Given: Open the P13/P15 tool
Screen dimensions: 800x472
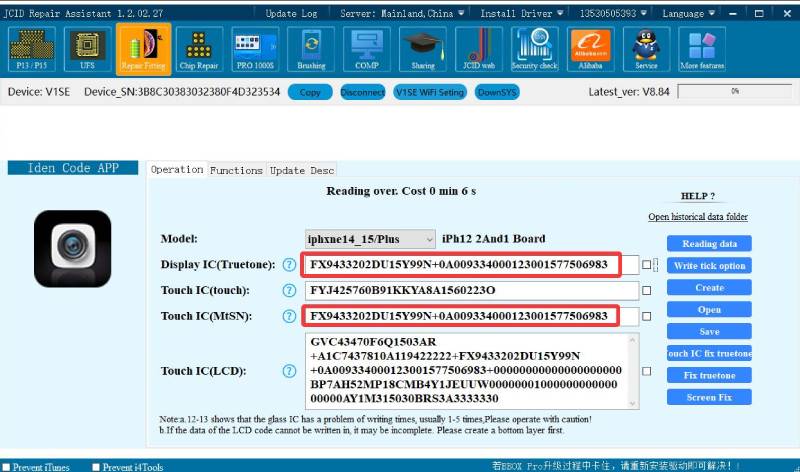Looking at the screenshot, I should point(32,49).
